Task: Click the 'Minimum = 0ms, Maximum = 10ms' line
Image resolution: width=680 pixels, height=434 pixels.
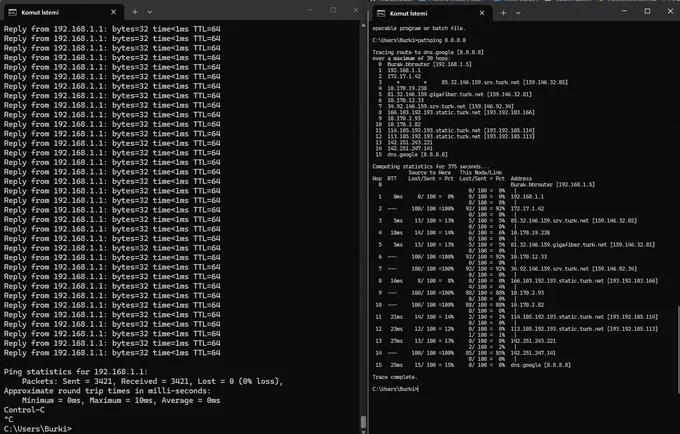Action: click(121, 400)
